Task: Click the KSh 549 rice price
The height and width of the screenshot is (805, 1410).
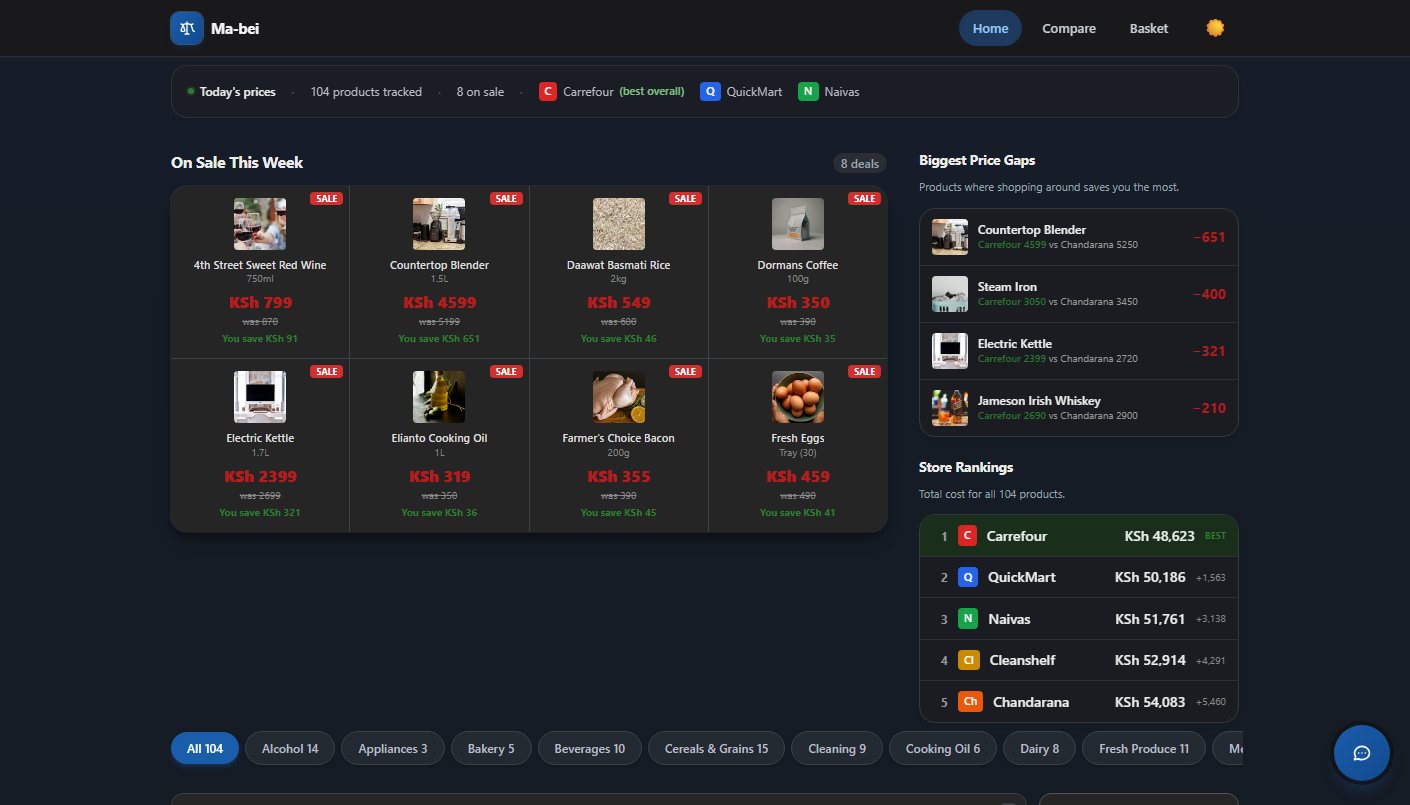Action: click(x=619, y=302)
